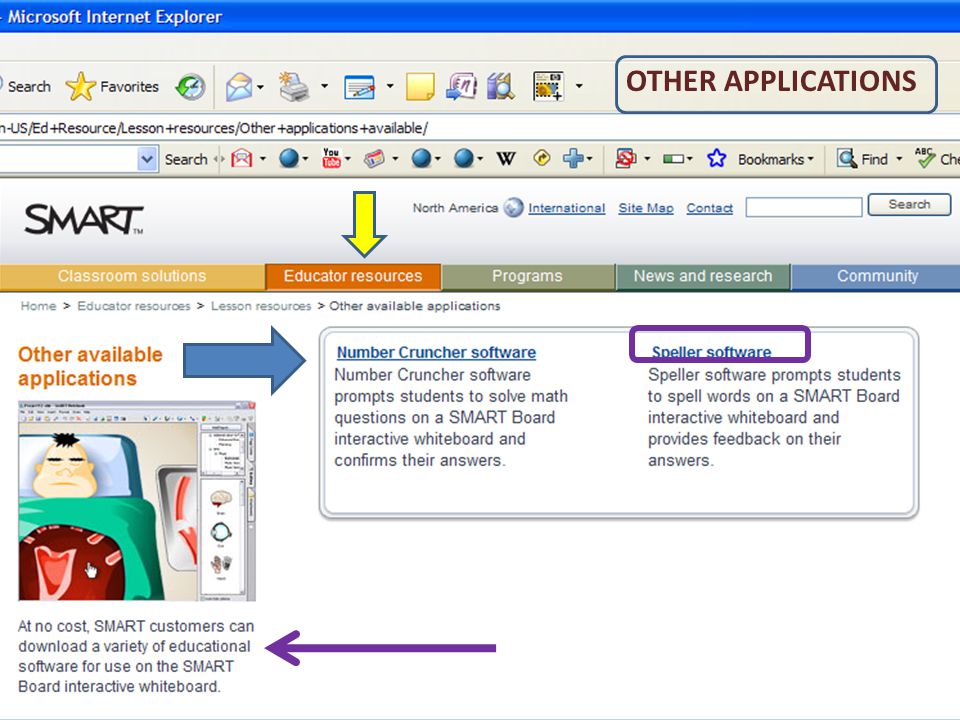Click the Home breadcrumb link
Viewport: 960px width, 720px height.
click(x=38, y=306)
